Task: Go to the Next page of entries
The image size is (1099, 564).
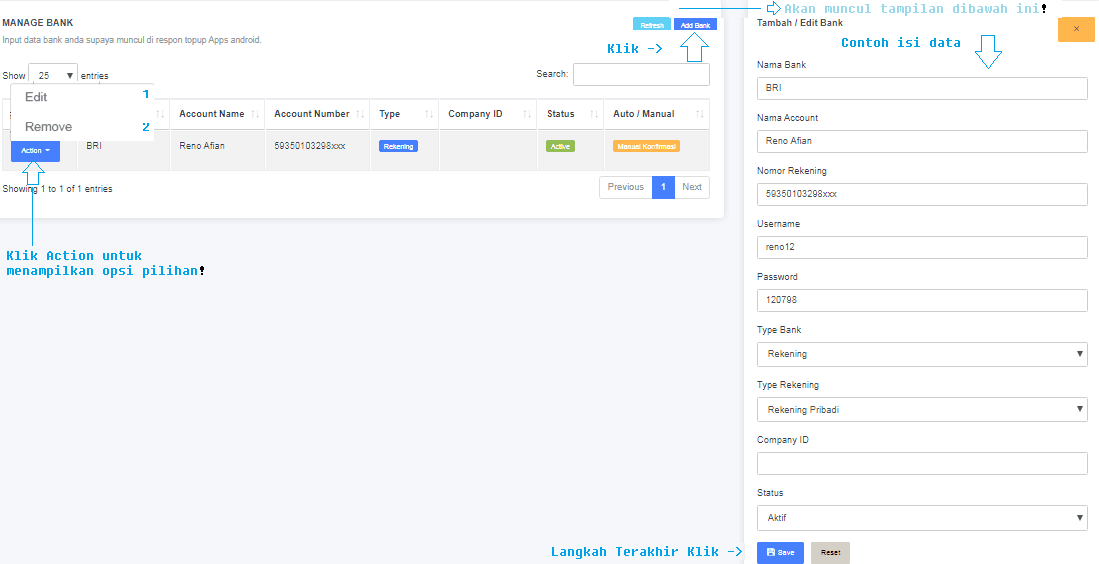Action: (692, 187)
